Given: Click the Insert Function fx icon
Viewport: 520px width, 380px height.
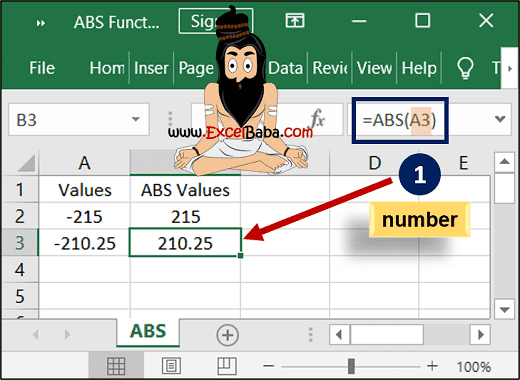Looking at the screenshot, I should [318, 119].
